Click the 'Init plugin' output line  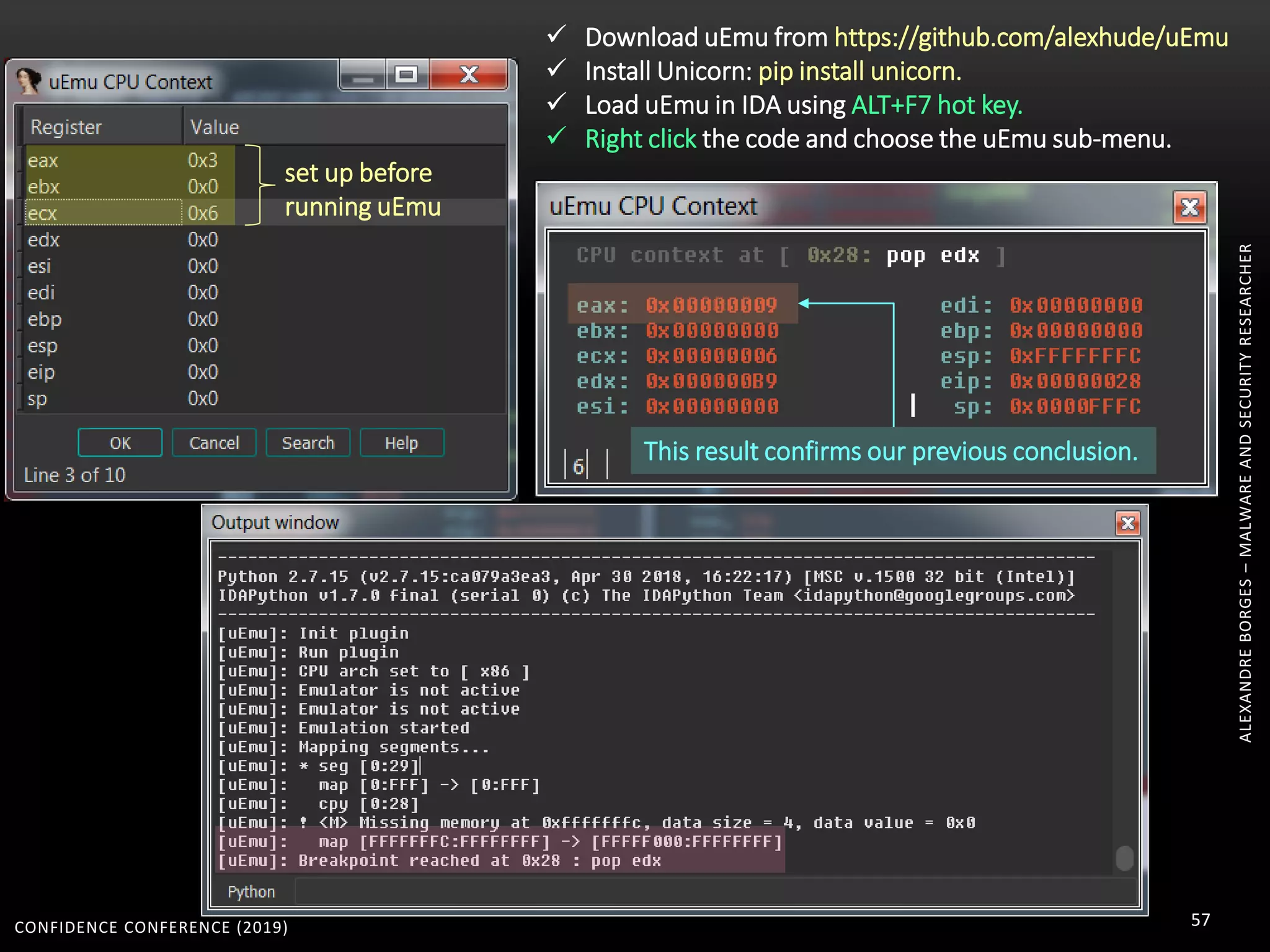(313, 633)
